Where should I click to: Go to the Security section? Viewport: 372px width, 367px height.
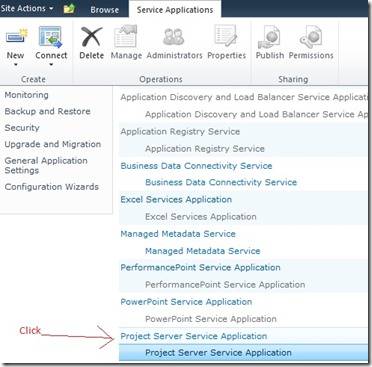click(x=22, y=128)
